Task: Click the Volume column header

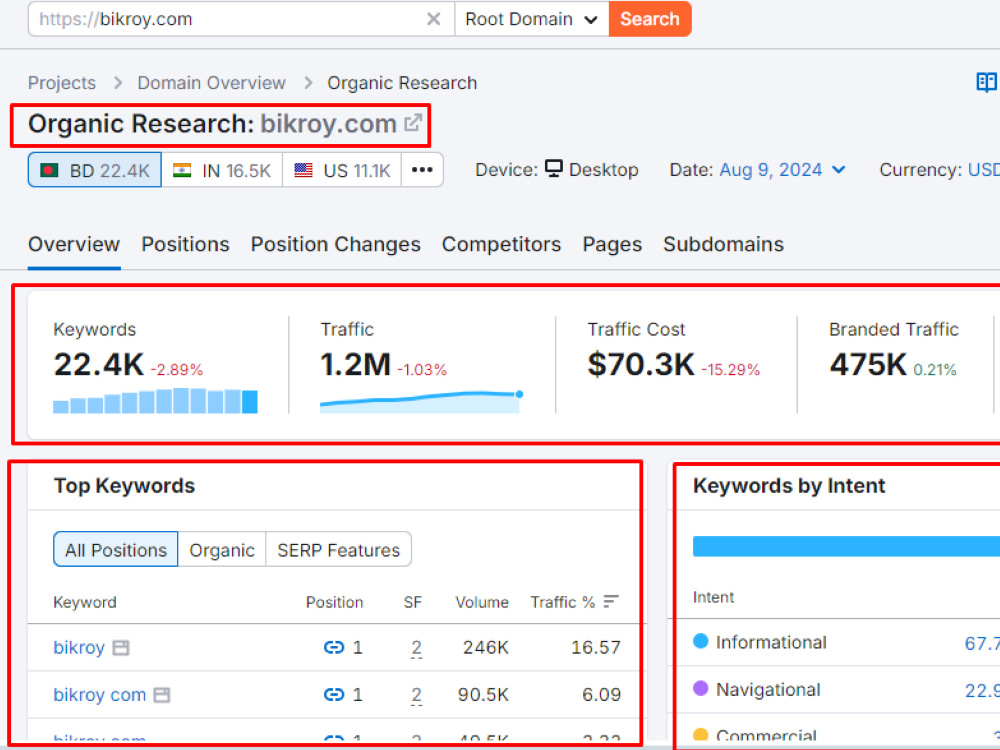Action: (482, 602)
